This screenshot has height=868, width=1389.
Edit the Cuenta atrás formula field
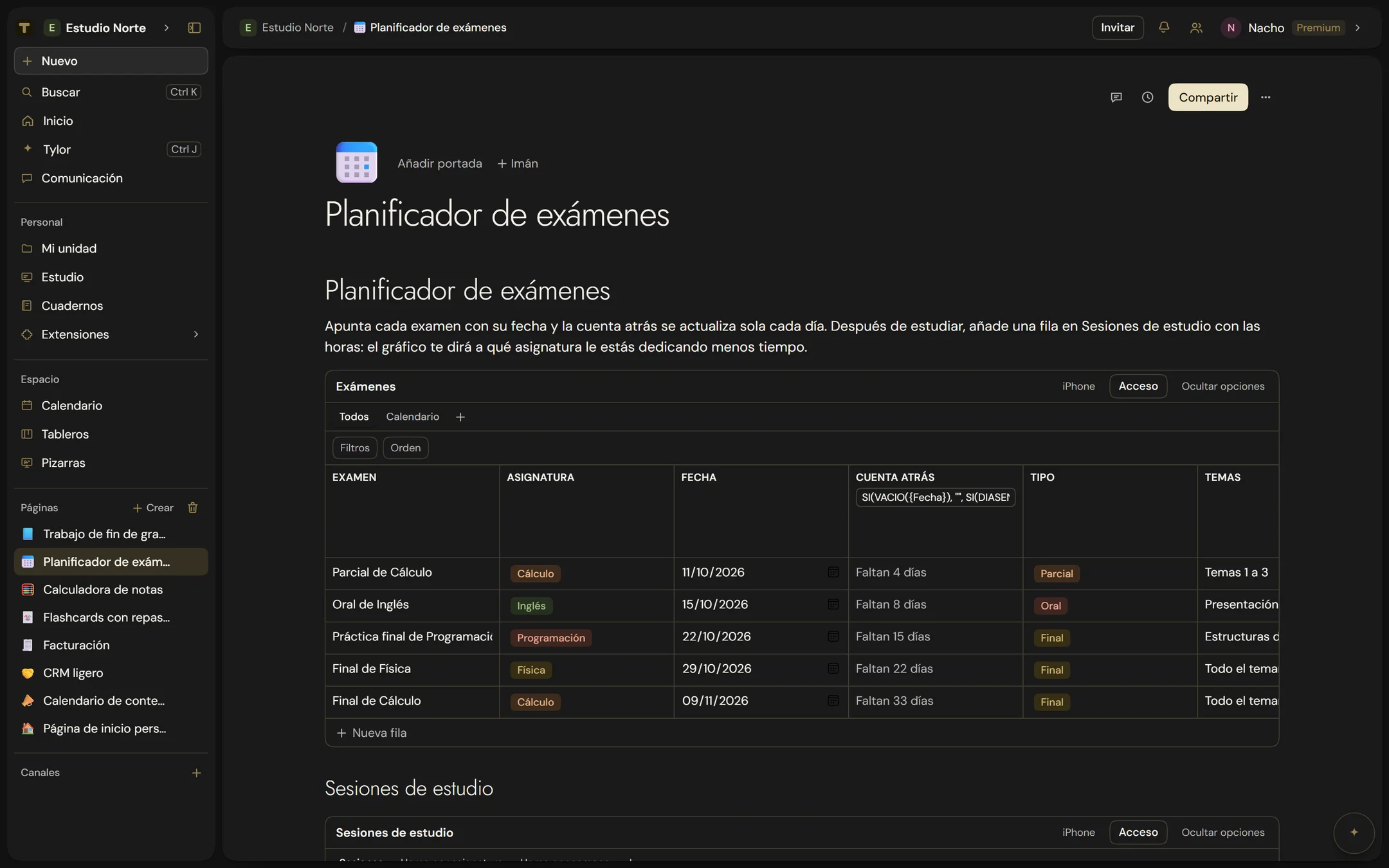(935, 498)
